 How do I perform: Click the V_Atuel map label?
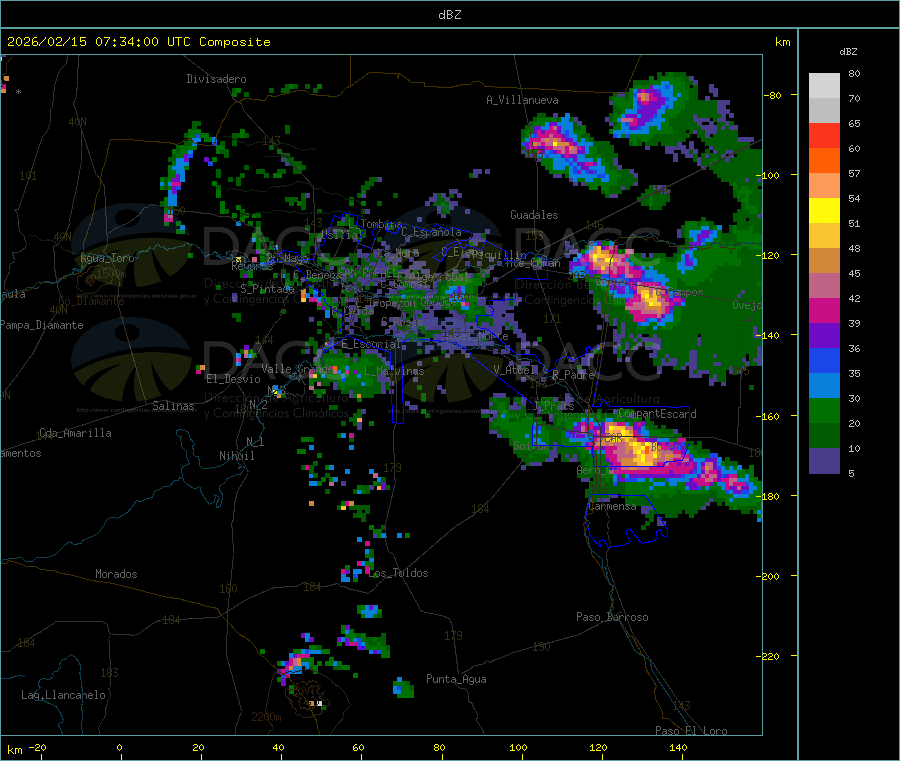click(514, 370)
